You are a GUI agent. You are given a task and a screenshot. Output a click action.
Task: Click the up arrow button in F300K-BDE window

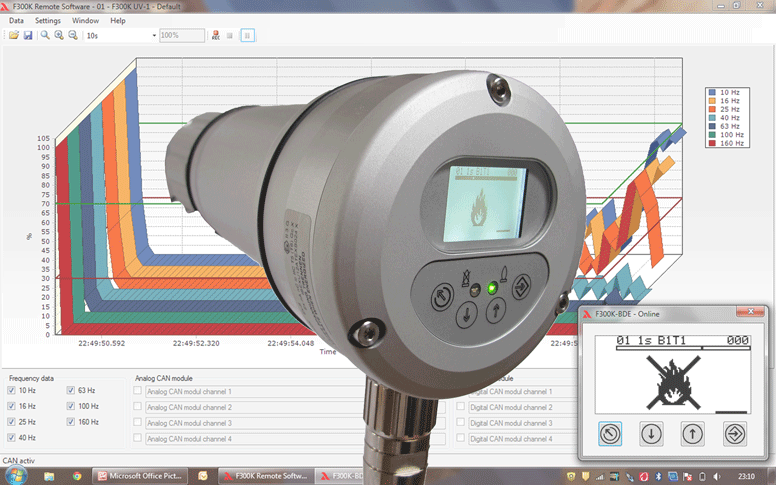coord(692,434)
